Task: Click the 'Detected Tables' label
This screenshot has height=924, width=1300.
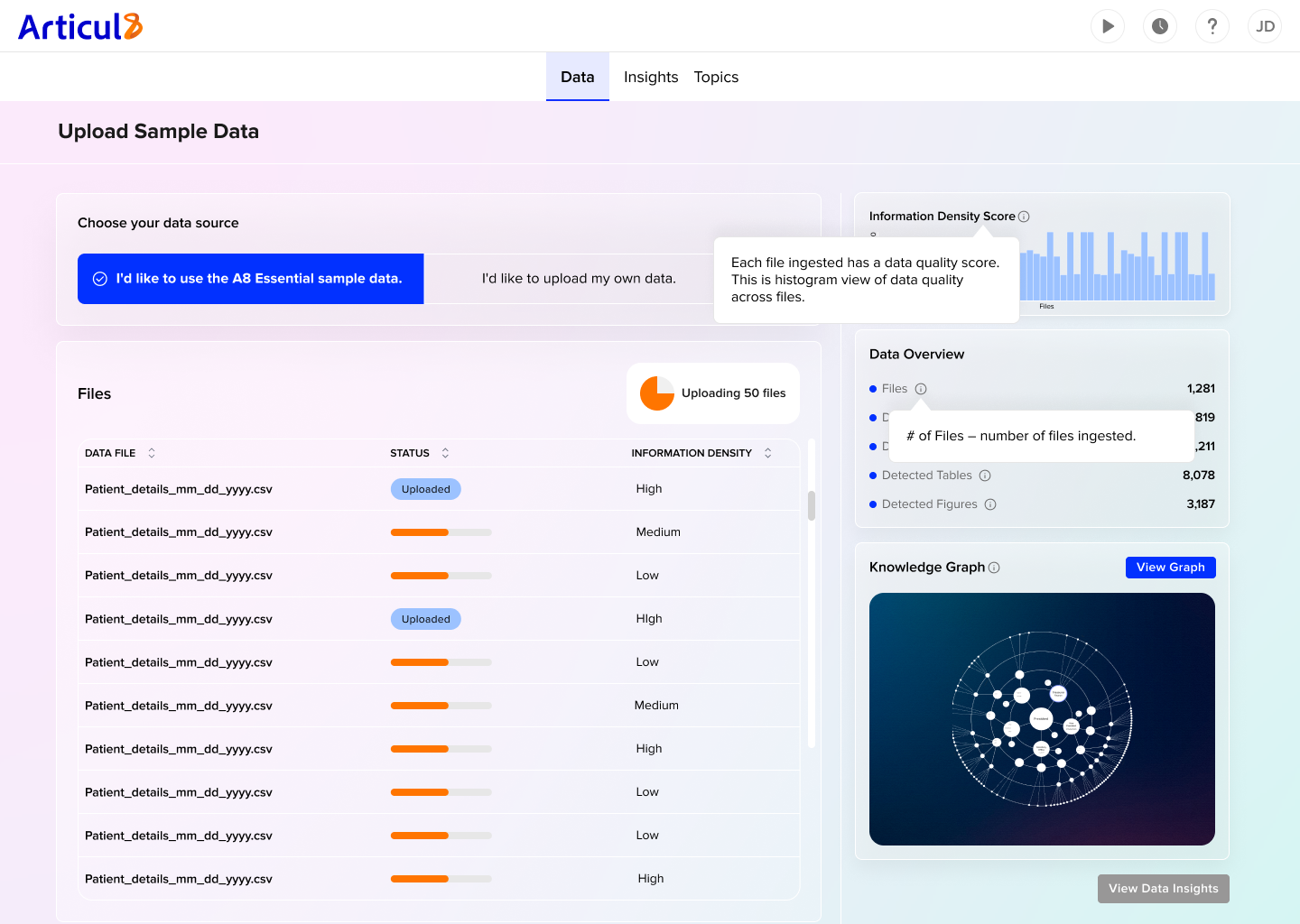Action: tap(927, 476)
